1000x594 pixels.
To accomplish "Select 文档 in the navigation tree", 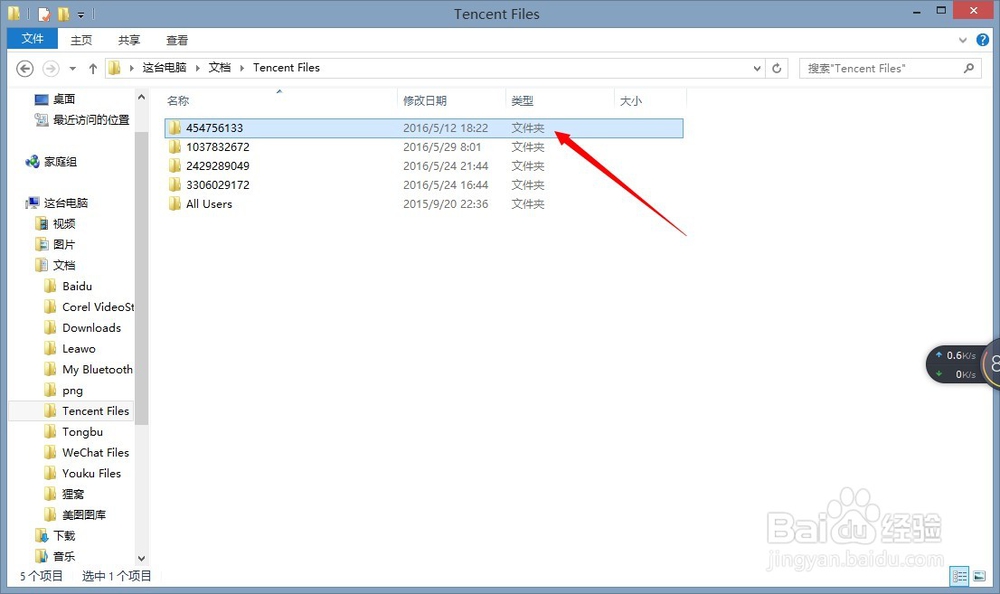I will pos(64,265).
